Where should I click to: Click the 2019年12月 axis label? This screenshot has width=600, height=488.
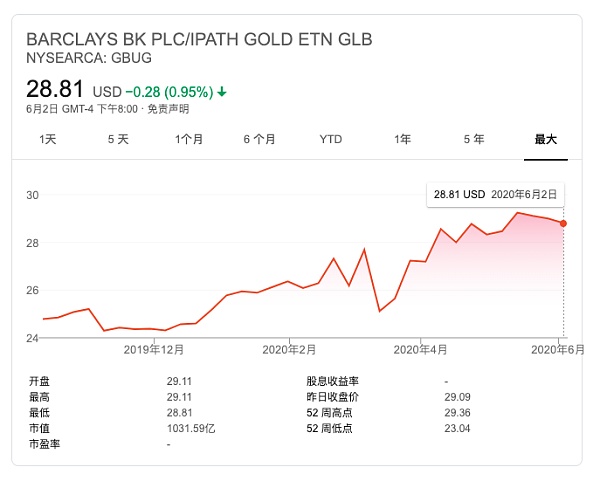coord(154,349)
